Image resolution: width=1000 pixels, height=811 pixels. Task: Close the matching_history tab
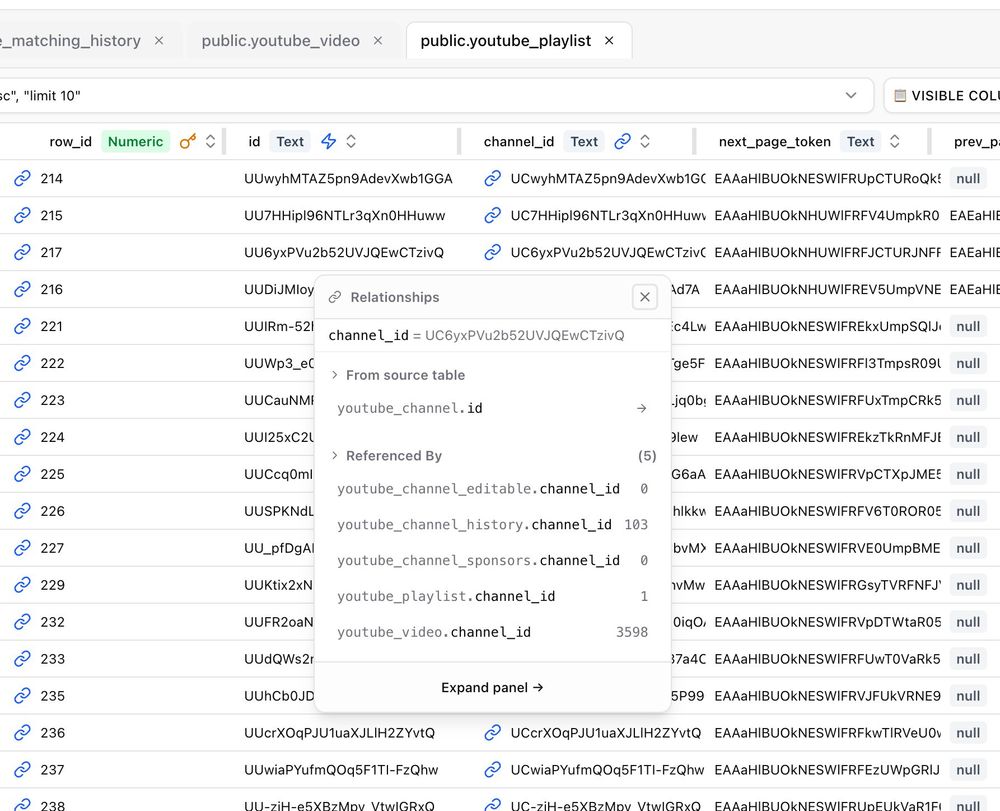point(159,41)
